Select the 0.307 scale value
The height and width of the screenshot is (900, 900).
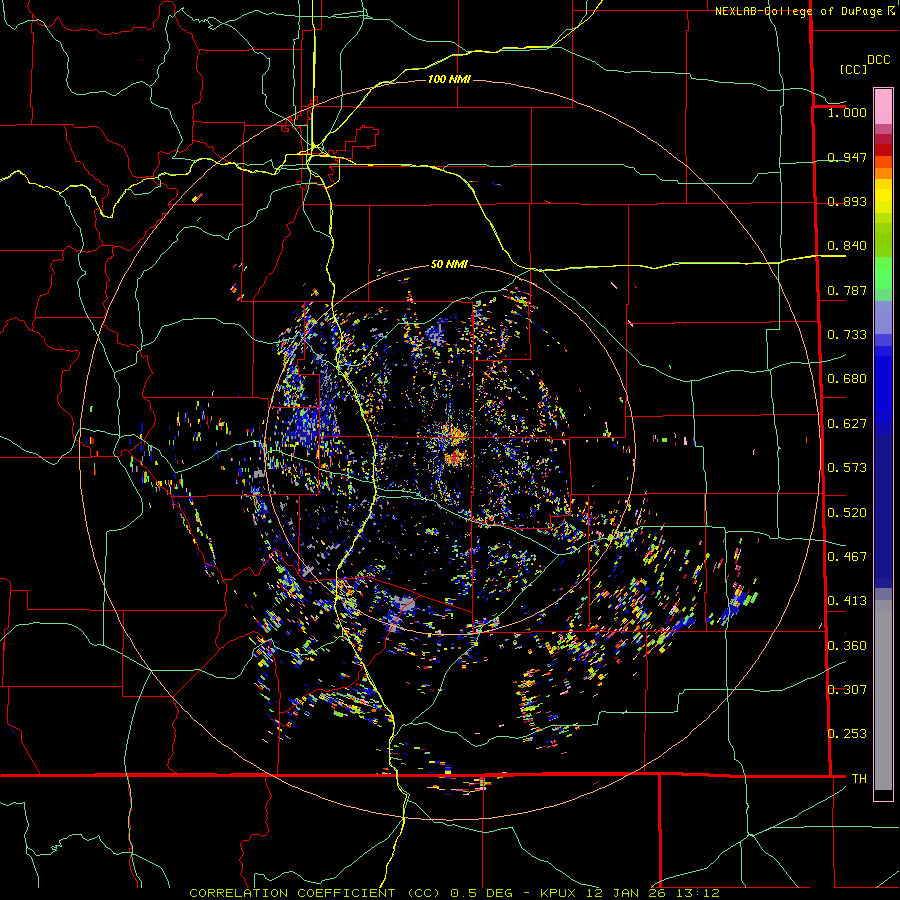[847, 690]
